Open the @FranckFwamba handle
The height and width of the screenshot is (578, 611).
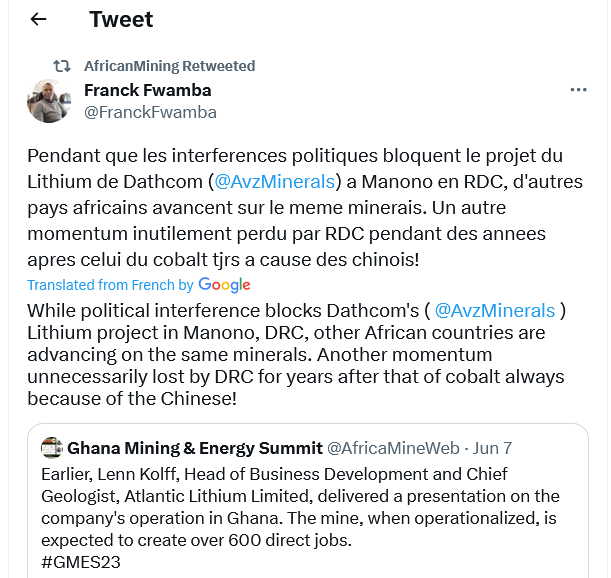coord(150,112)
